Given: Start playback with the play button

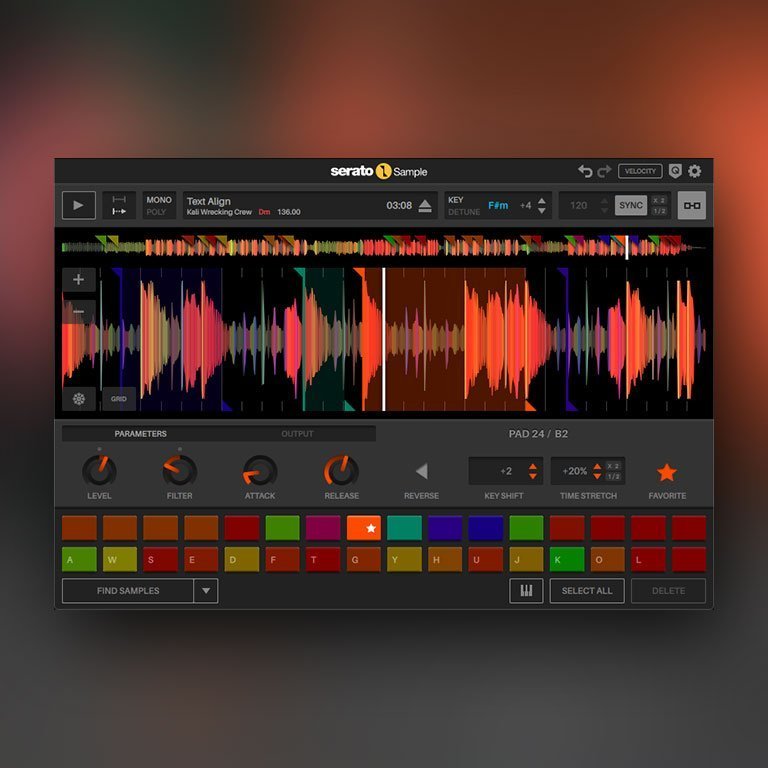Looking at the screenshot, I should pyautogui.click(x=78, y=205).
